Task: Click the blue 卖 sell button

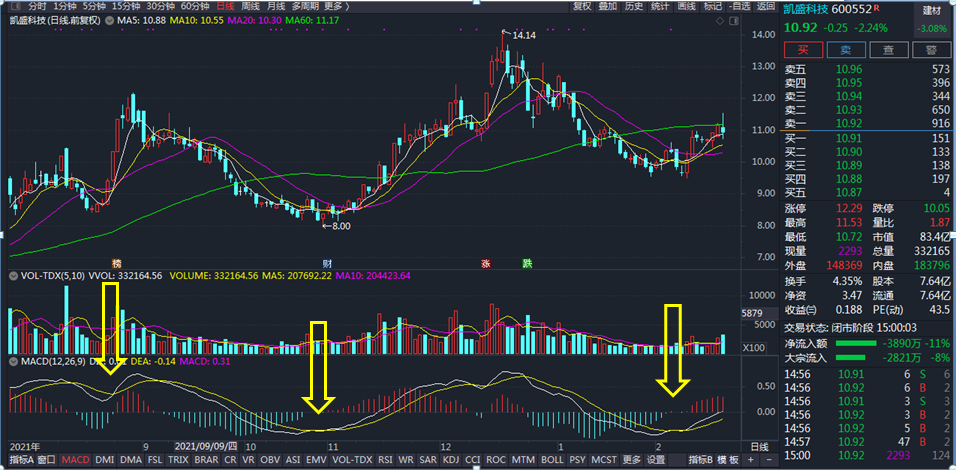Action: [x=846, y=49]
